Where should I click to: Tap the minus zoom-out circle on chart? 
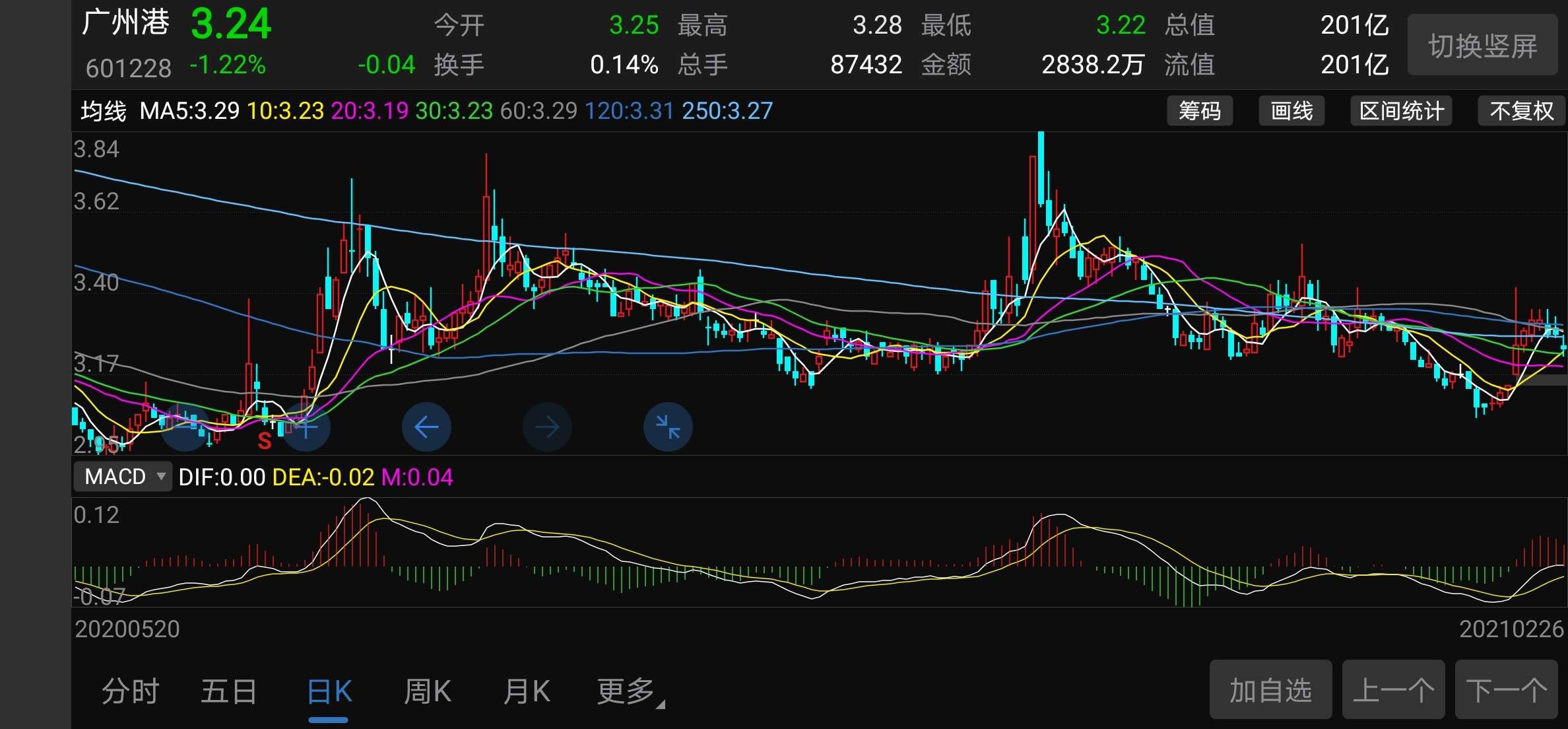[185, 427]
